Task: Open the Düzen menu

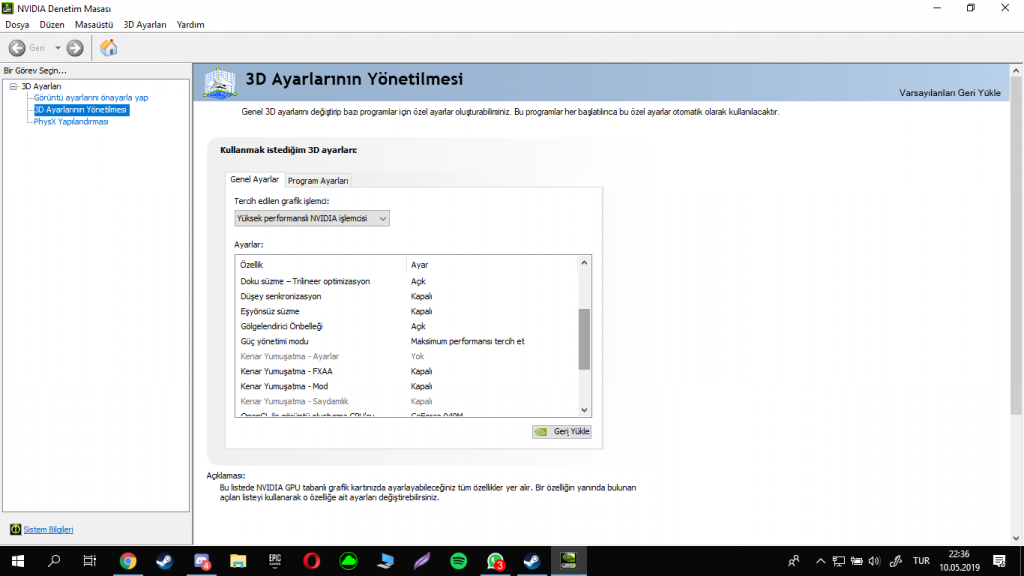Action: coord(52,25)
